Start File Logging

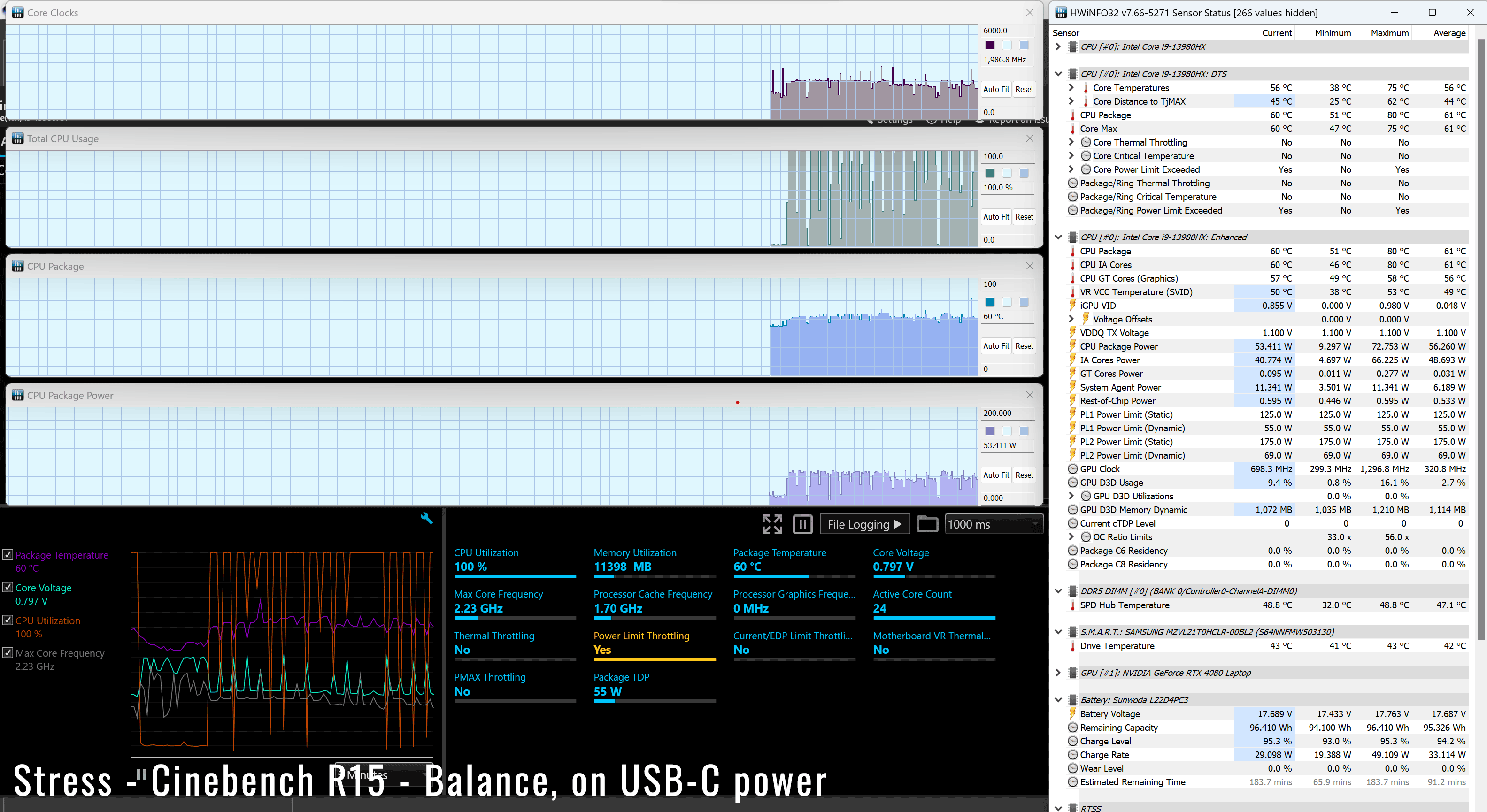864,524
